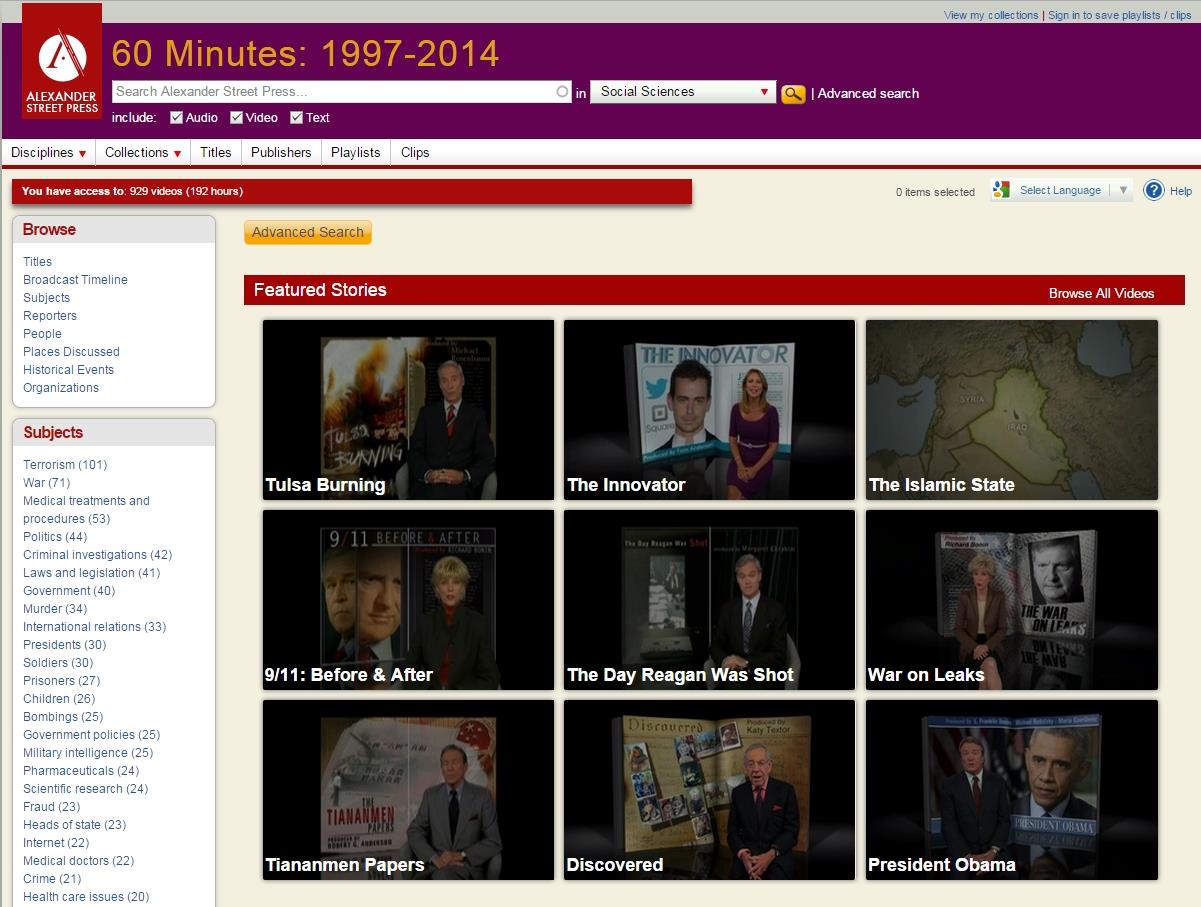Image resolution: width=1201 pixels, height=907 pixels.
Task: Click the Google translate icon
Action: point(1003,190)
